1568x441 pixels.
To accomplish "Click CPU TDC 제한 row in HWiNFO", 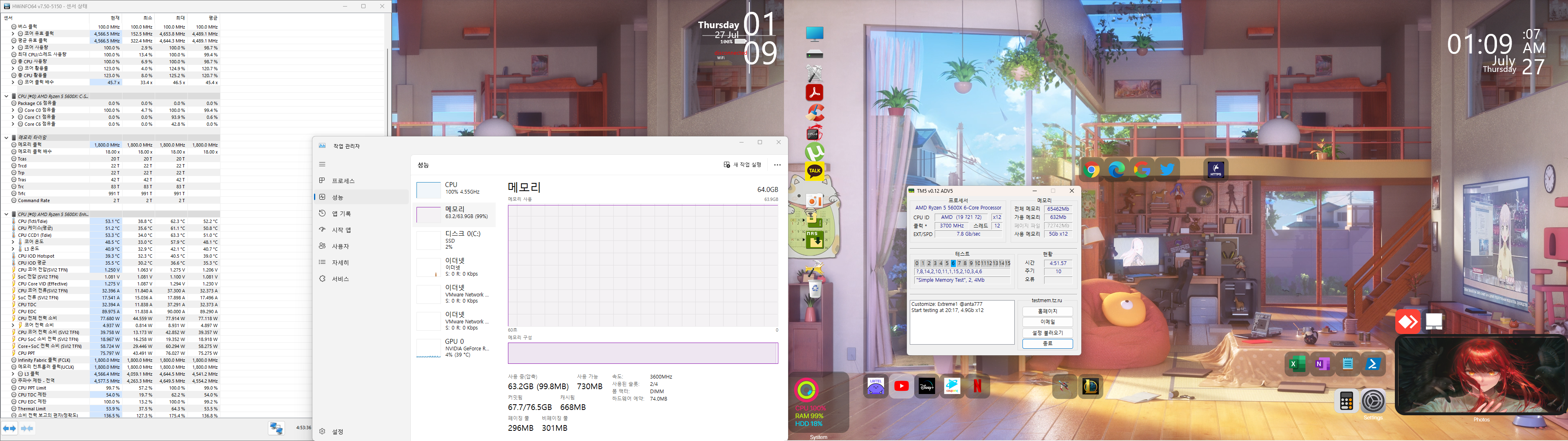I will (x=110, y=395).
